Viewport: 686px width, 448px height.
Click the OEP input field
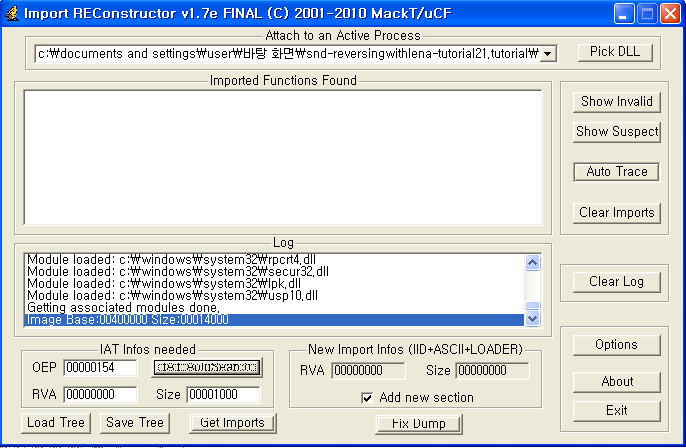pyautogui.click(x=100, y=368)
